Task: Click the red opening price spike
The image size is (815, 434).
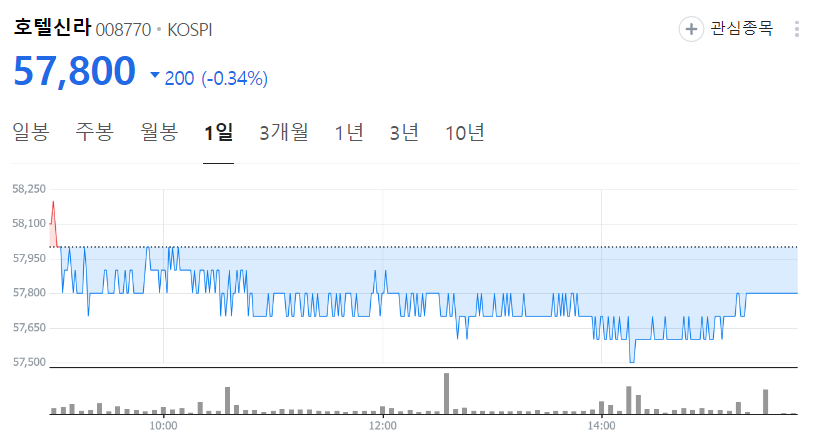Action: [x=54, y=223]
